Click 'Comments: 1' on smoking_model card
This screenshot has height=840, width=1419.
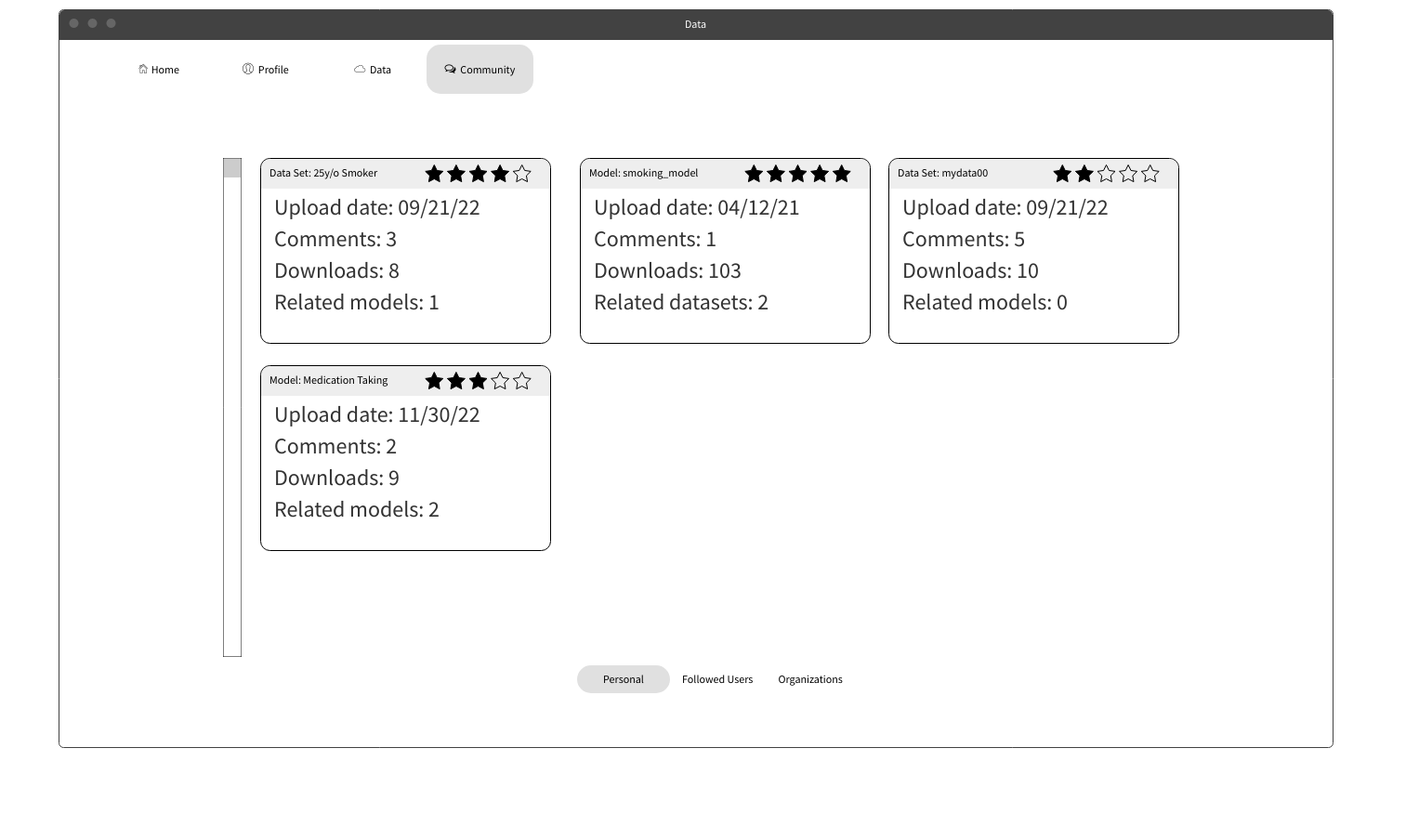(655, 239)
